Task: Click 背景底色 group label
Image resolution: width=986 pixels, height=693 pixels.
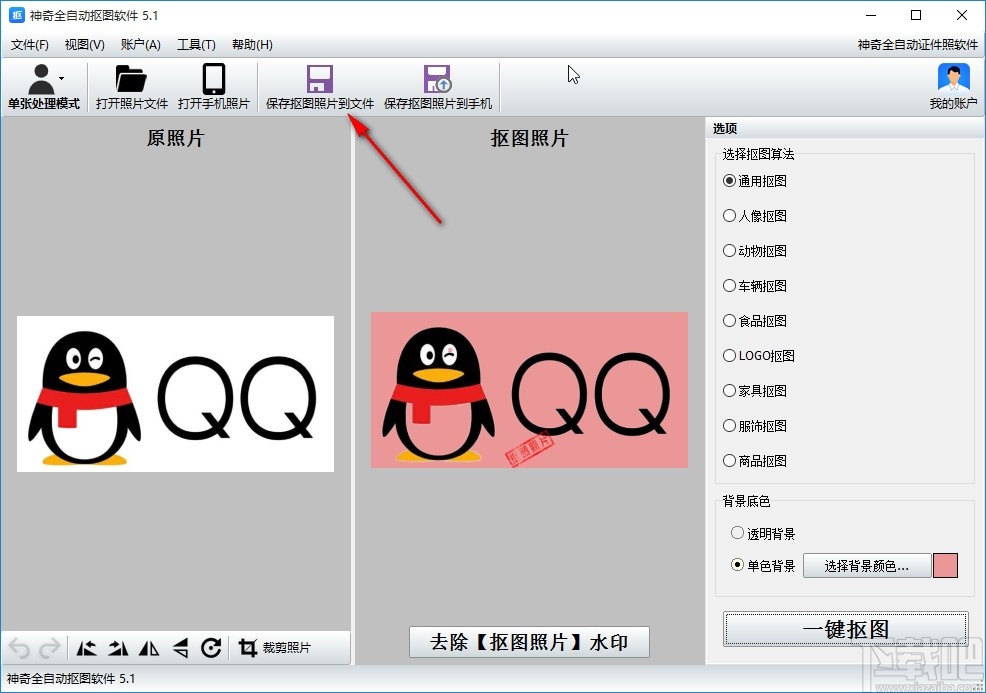Action: (746, 501)
